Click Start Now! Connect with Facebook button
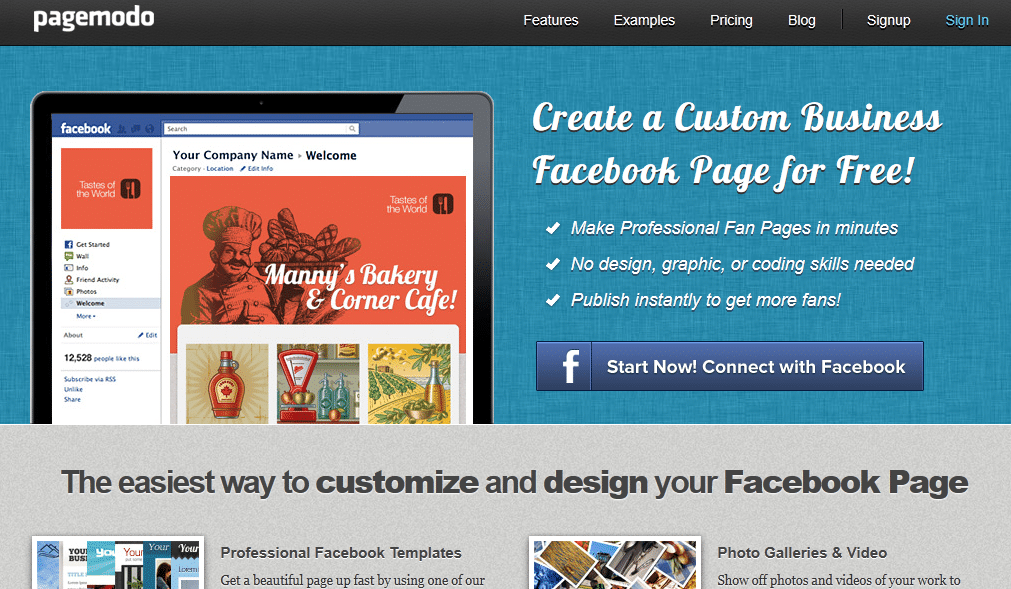This screenshot has width=1011, height=589. point(730,366)
